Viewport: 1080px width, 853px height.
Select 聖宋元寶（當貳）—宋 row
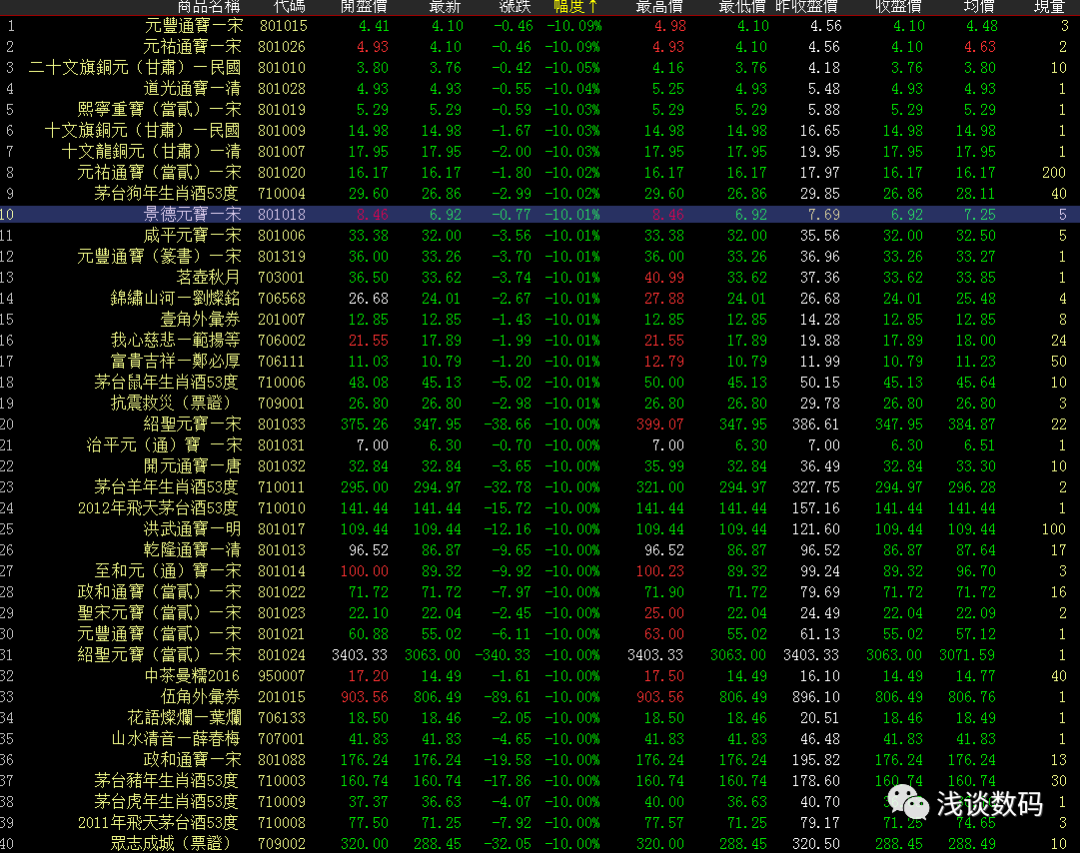[540, 613]
